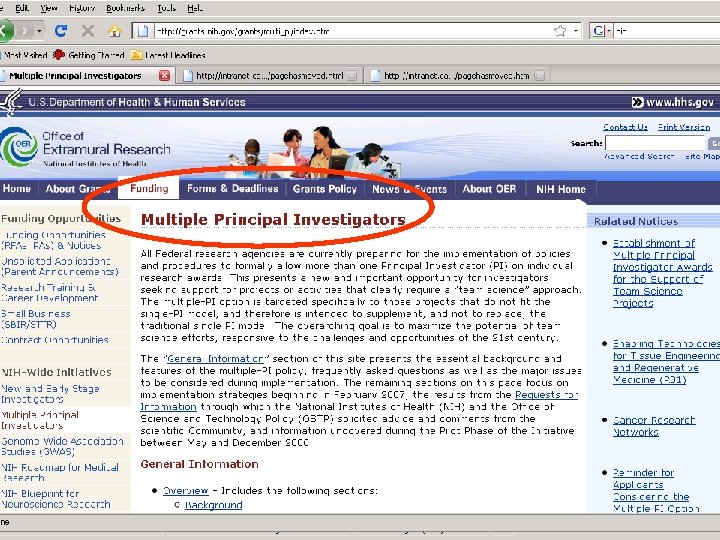
Task: Open Research Training & Career Development link
Action: (49, 292)
